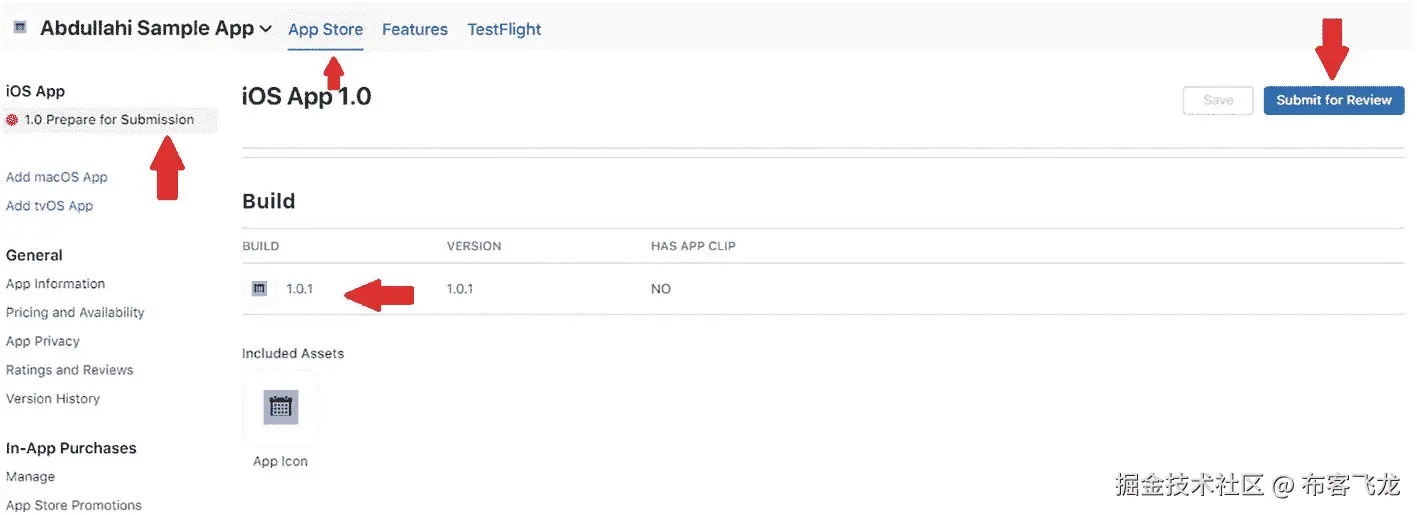Click the NO value under Has App Clip
This screenshot has height=515, width=1417.
coord(661,289)
